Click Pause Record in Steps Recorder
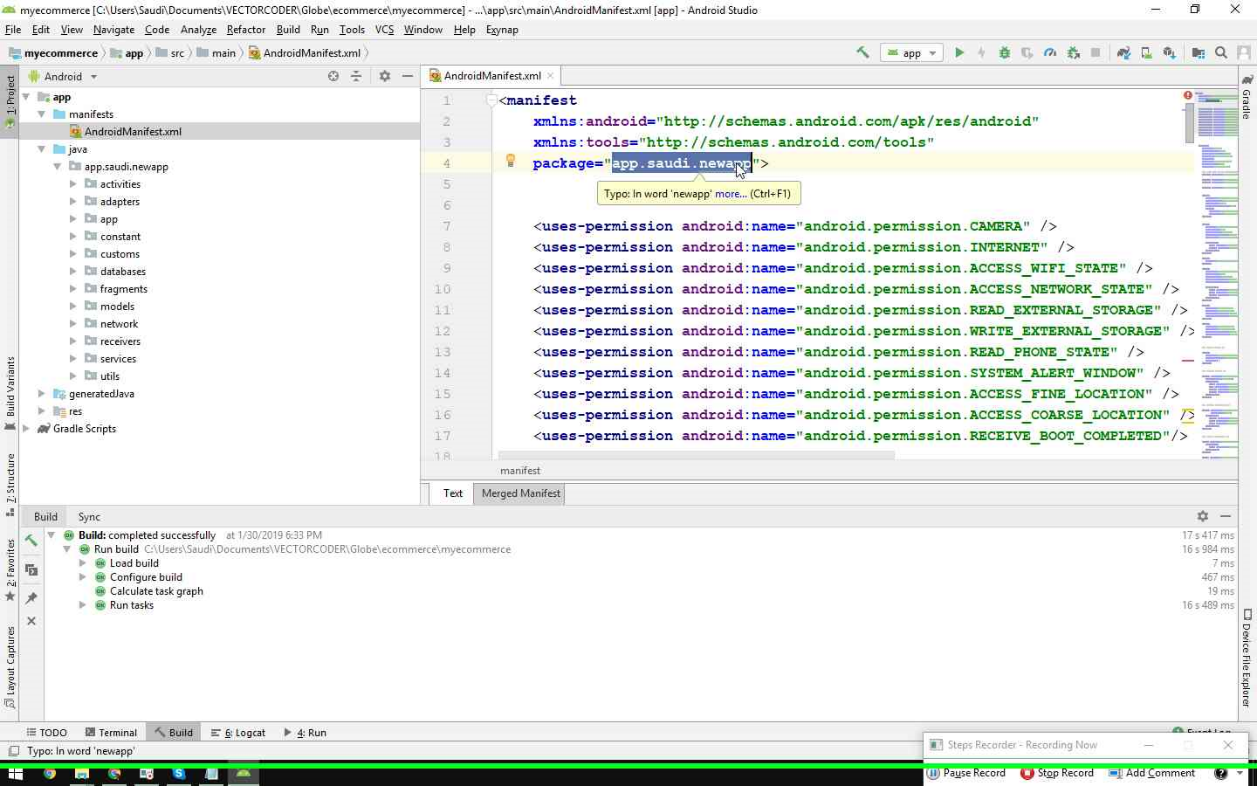 (966, 773)
